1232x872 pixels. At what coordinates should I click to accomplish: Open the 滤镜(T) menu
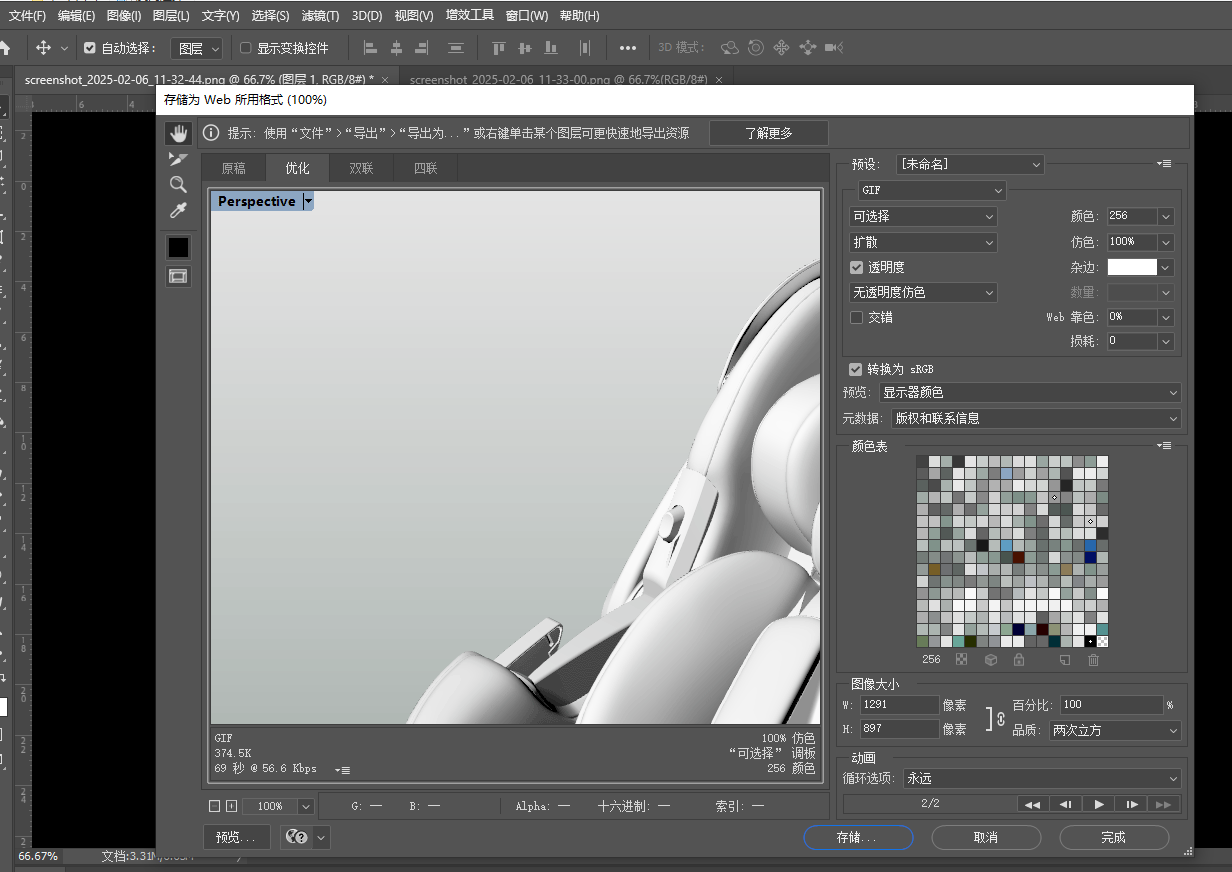(320, 16)
